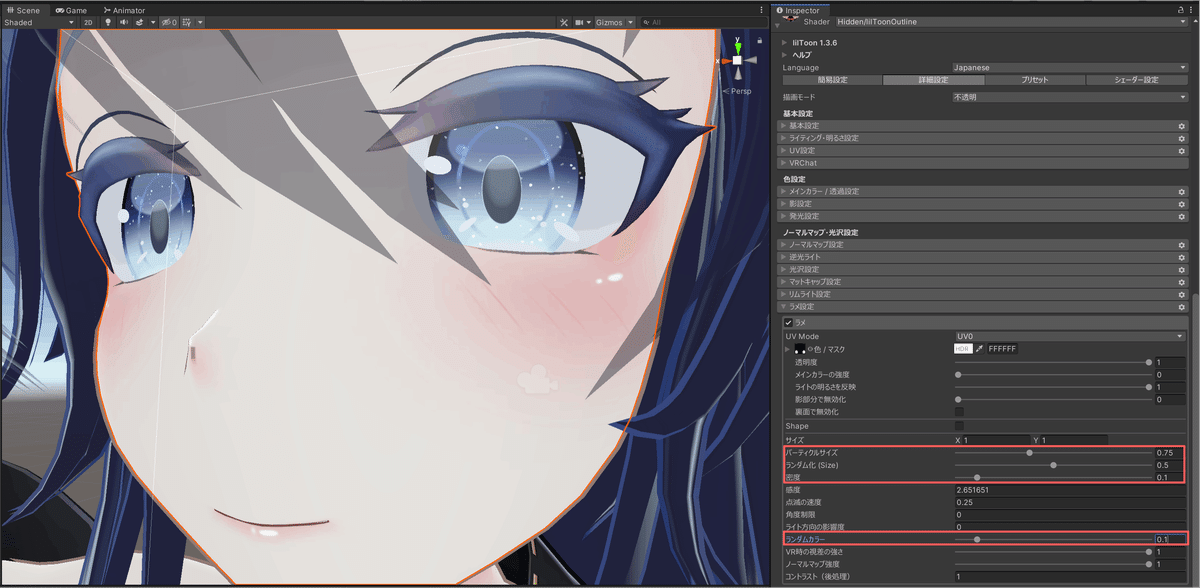Open scene effects dropdown arrow
The height and width of the screenshot is (588, 1200).
coord(152,22)
